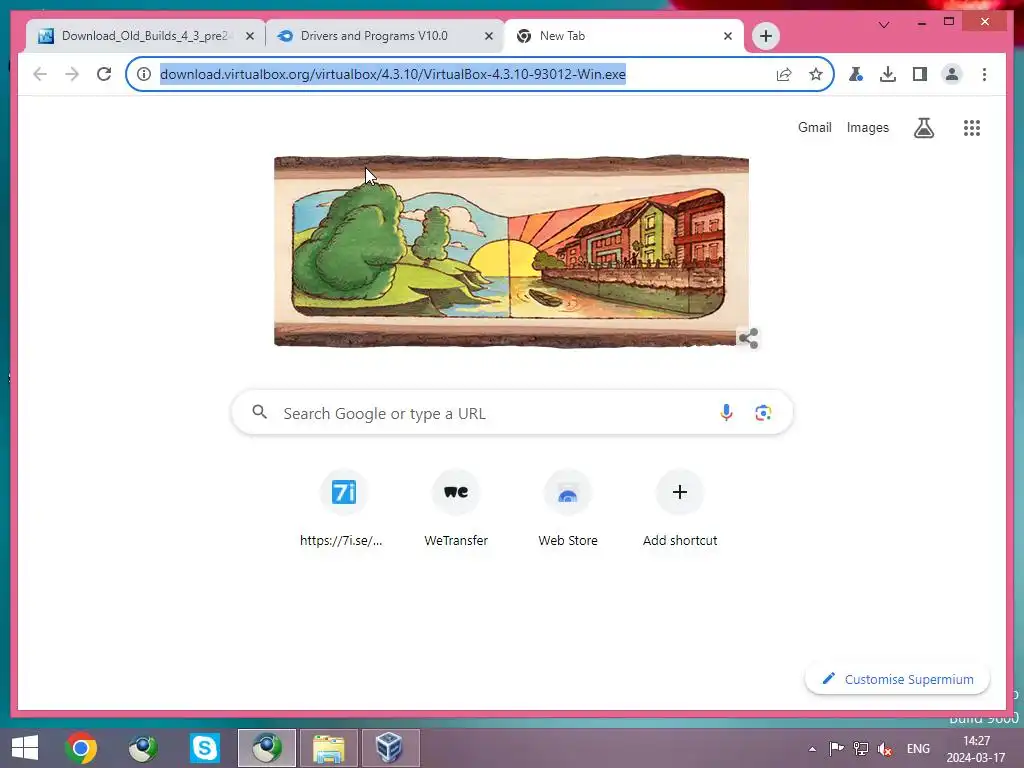Screen dimensions: 1024x768
Task: Open the Chrome Labs flask in toolbar
Action: pyautogui.click(x=856, y=74)
